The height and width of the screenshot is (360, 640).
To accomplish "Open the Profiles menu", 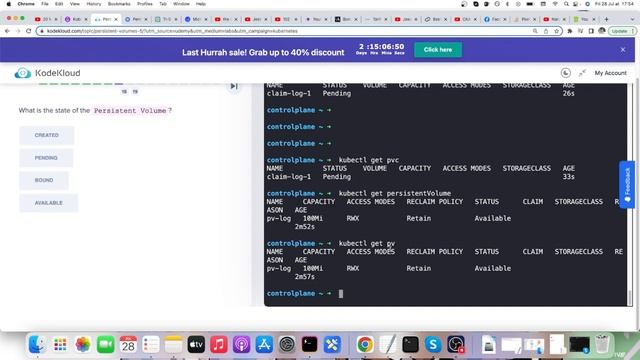I will click(144, 4).
